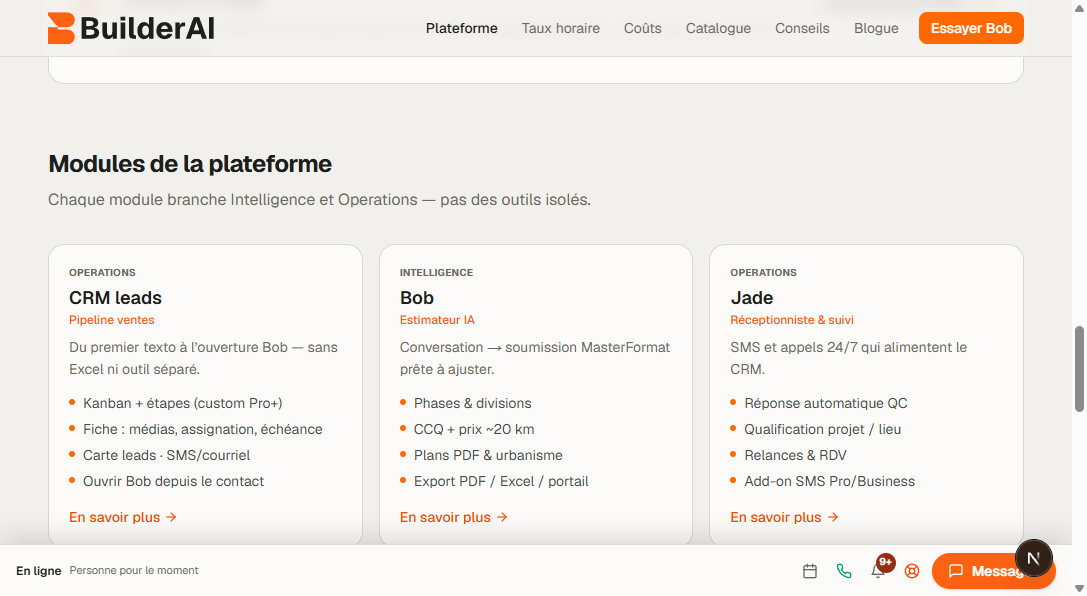The width and height of the screenshot is (1087, 596).
Task: Click 'Add-on SMS Pro/Business' bullet
Action: point(829,482)
